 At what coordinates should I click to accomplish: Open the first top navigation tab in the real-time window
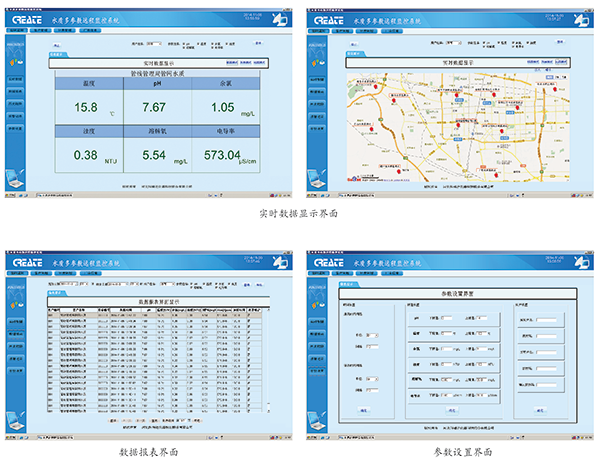tap(17, 31)
